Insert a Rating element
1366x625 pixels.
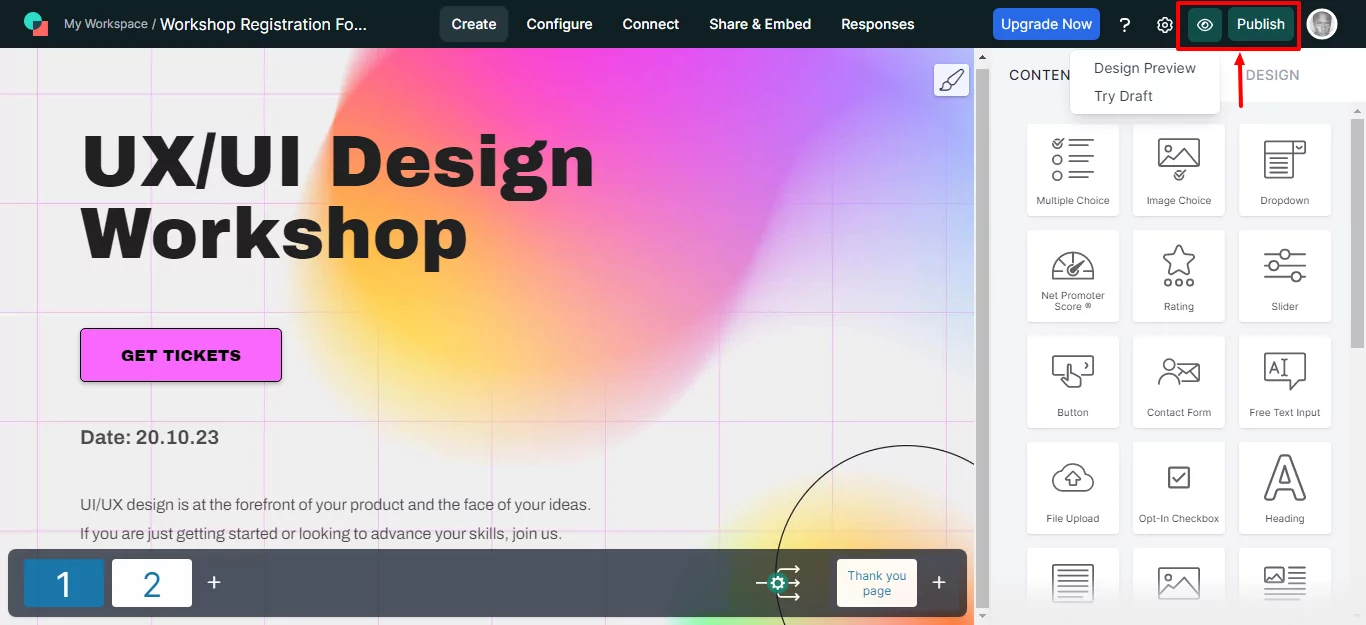click(x=1178, y=276)
